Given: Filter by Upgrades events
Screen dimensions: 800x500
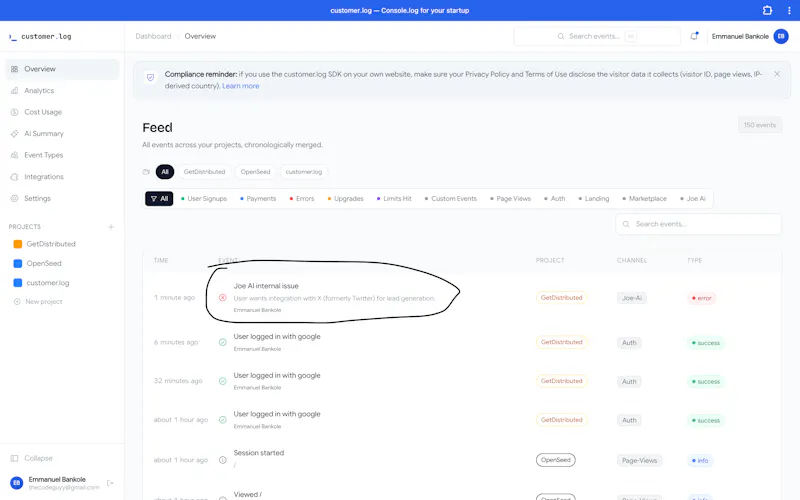Looking at the screenshot, I should tap(345, 198).
